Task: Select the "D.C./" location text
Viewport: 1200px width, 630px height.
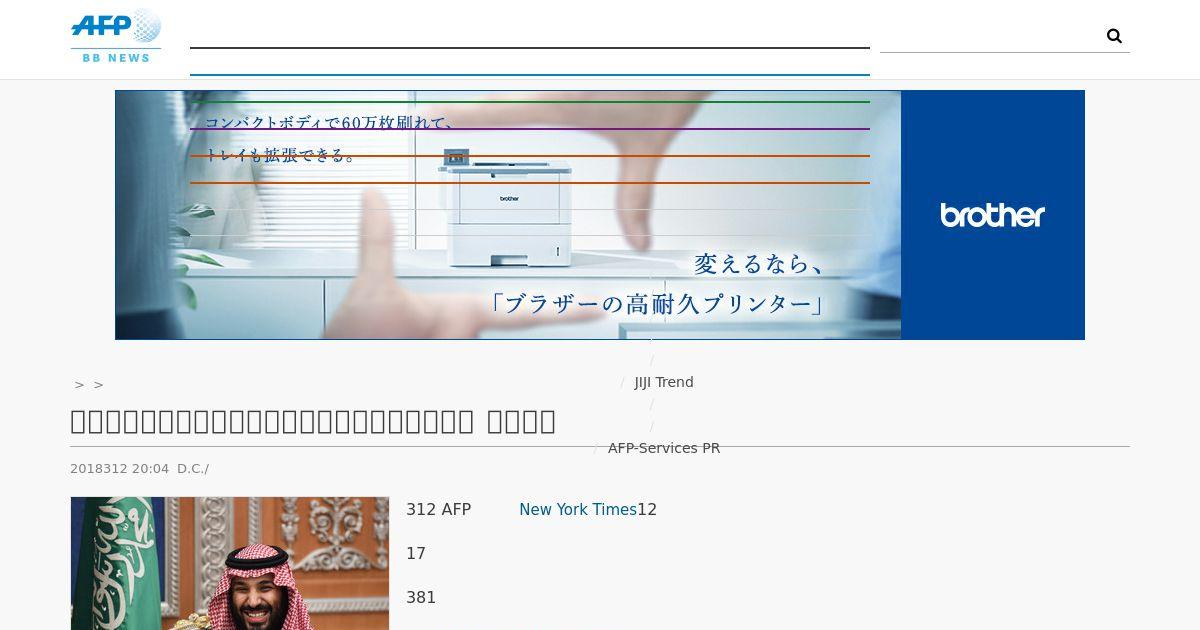Action: pos(193,468)
